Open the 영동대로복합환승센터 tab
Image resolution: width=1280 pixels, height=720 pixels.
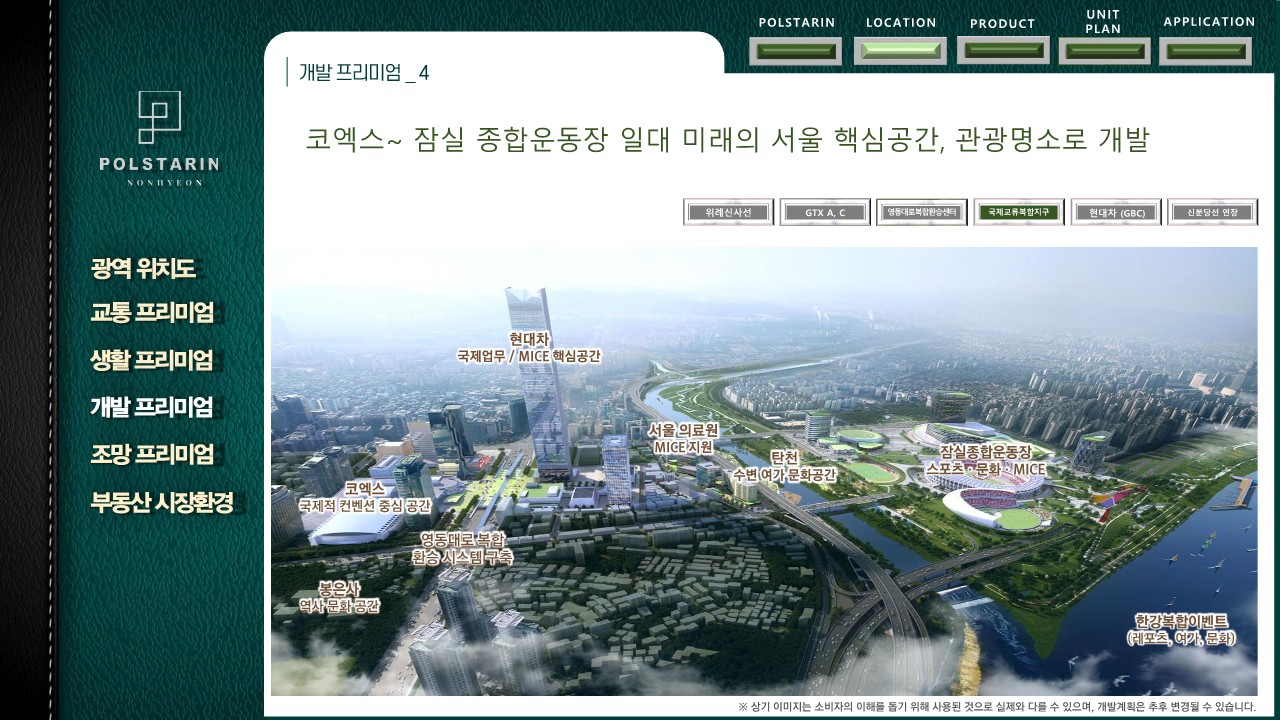pos(922,212)
